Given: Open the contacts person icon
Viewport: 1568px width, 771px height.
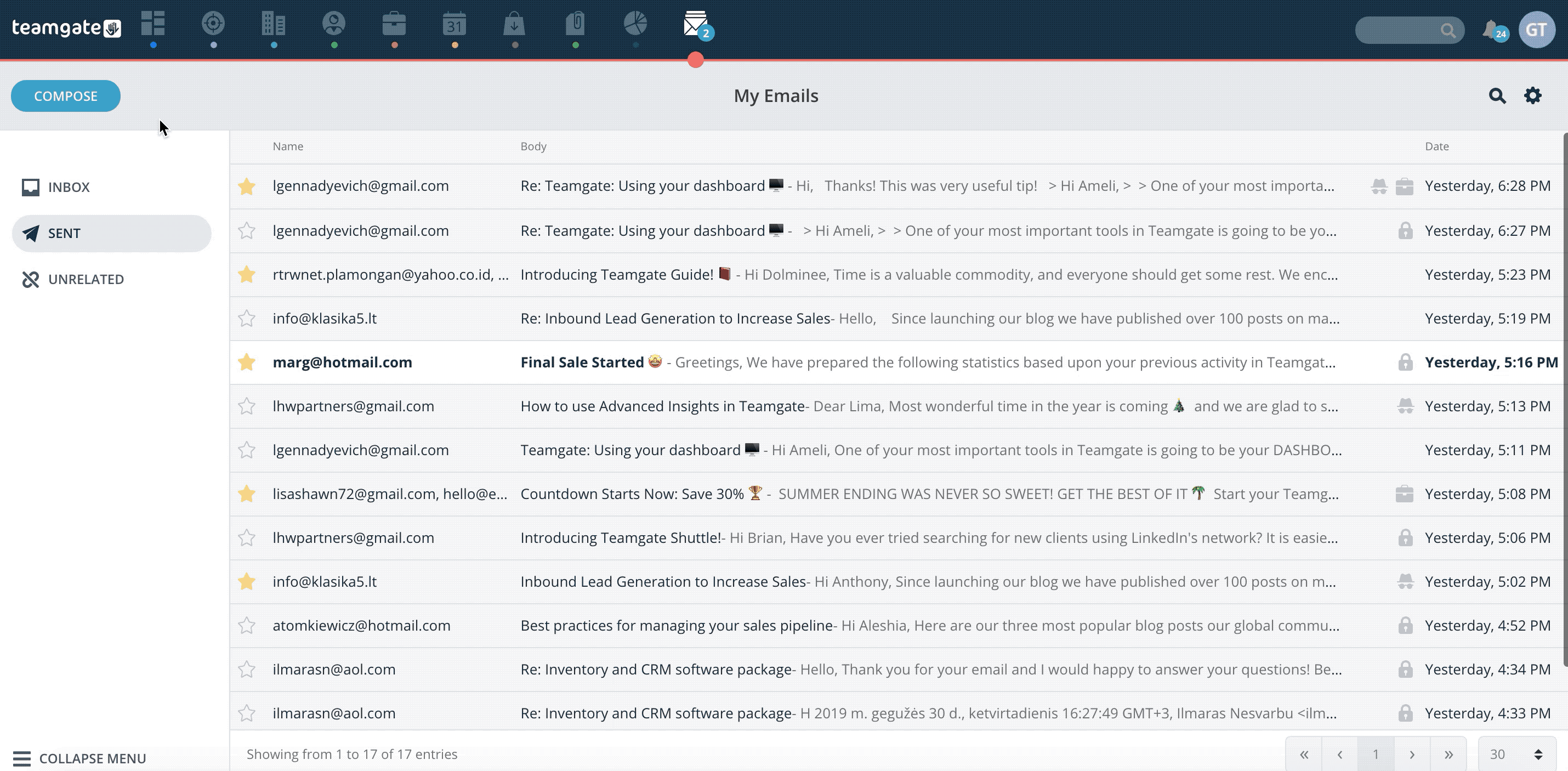Looking at the screenshot, I should [x=333, y=24].
